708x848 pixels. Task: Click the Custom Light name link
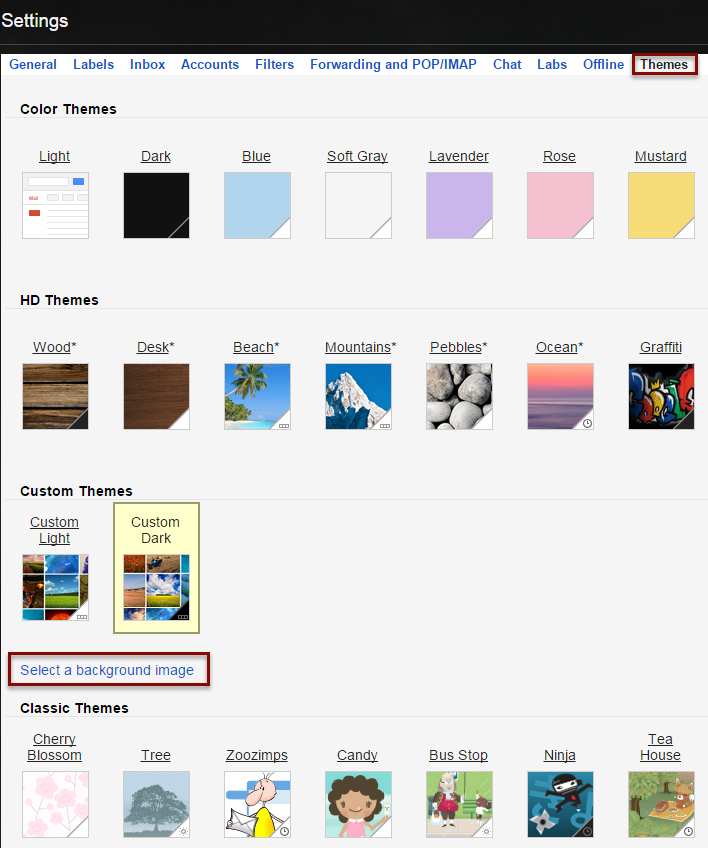(x=54, y=530)
